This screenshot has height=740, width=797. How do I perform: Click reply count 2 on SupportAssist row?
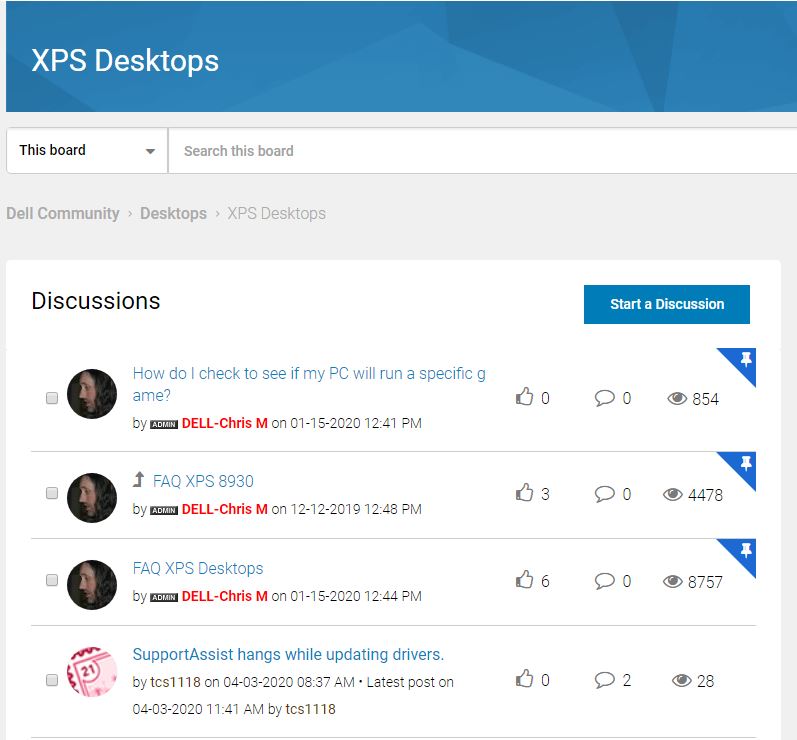click(627, 680)
